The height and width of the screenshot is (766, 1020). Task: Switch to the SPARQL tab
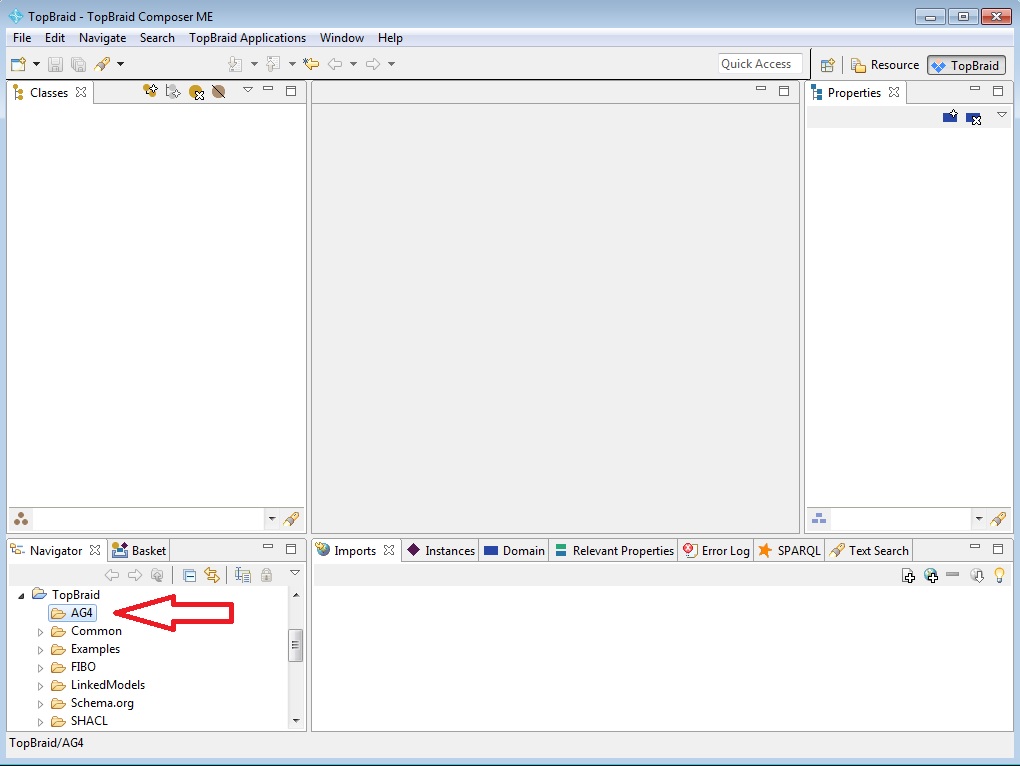click(x=790, y=551)
